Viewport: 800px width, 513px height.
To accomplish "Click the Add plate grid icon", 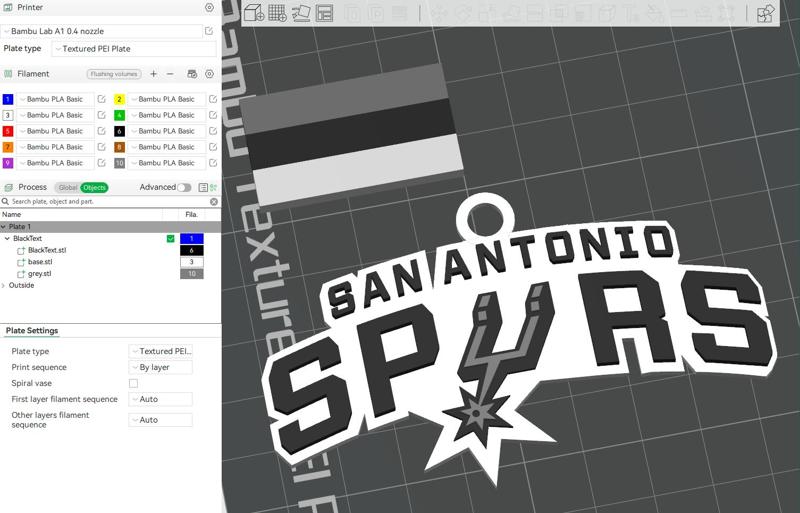I will [277, 13].
